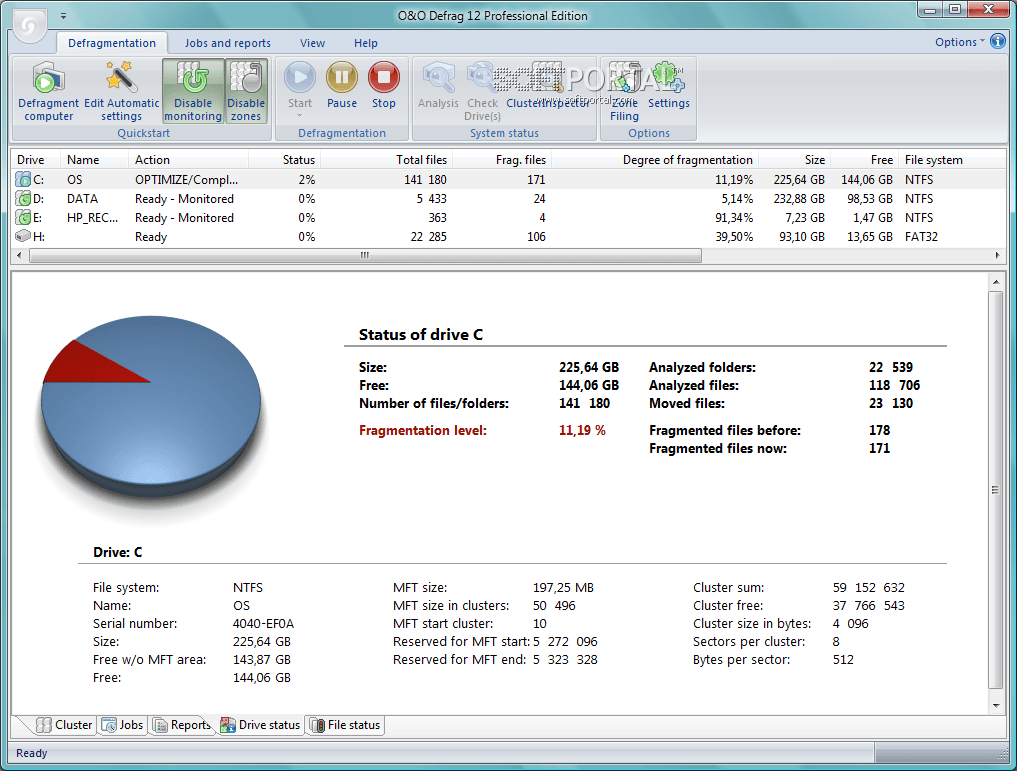The image size is (1017, 771).
Task: Switch to the Cluster view tab
Action: click(x=64, y=725)
